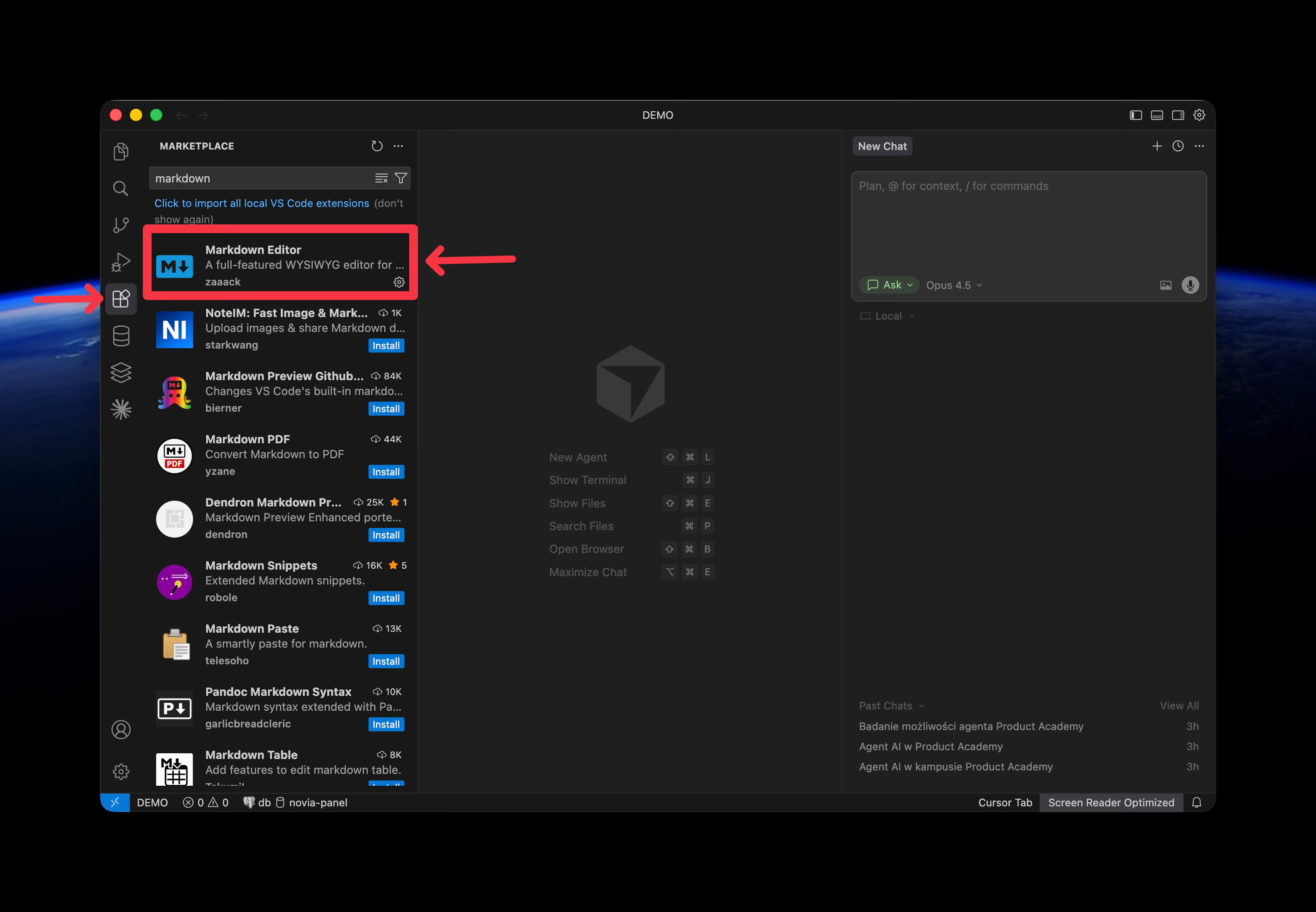Open Marketplace more actions ellipsis menu
1316x912 pixels.
(398, 146)
